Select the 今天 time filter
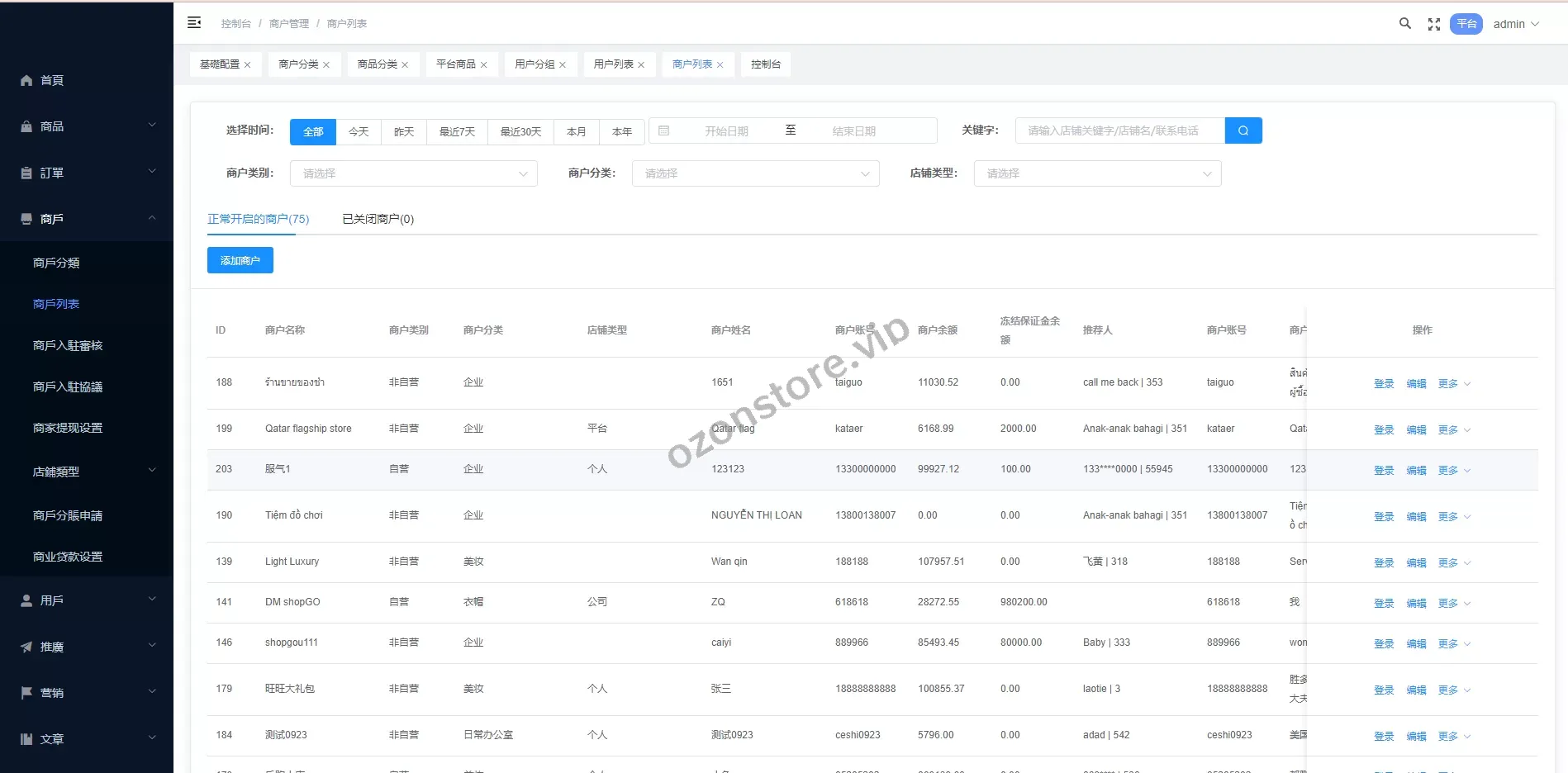 tap(359, 131)
